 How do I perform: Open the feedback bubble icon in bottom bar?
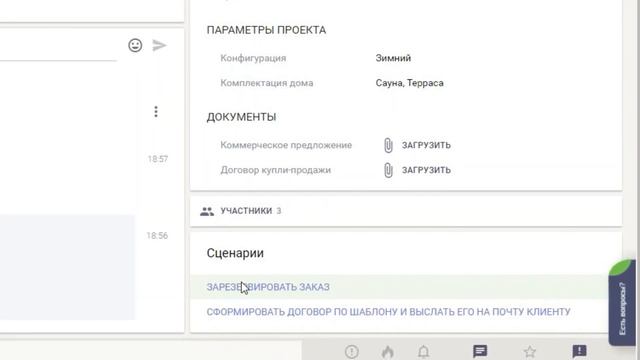pyautogui.click(x=579, y=351)
